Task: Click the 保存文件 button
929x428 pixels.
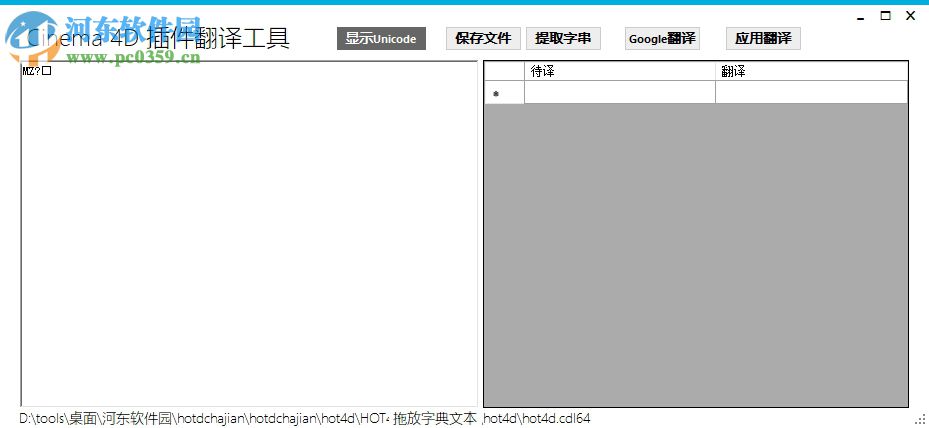Action: coord(483,39)
